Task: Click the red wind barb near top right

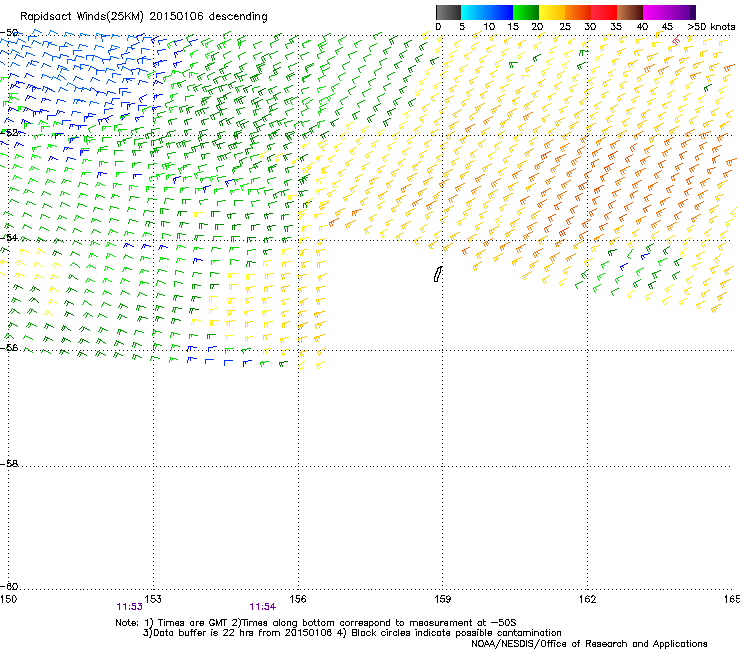Action: [676, 41]
